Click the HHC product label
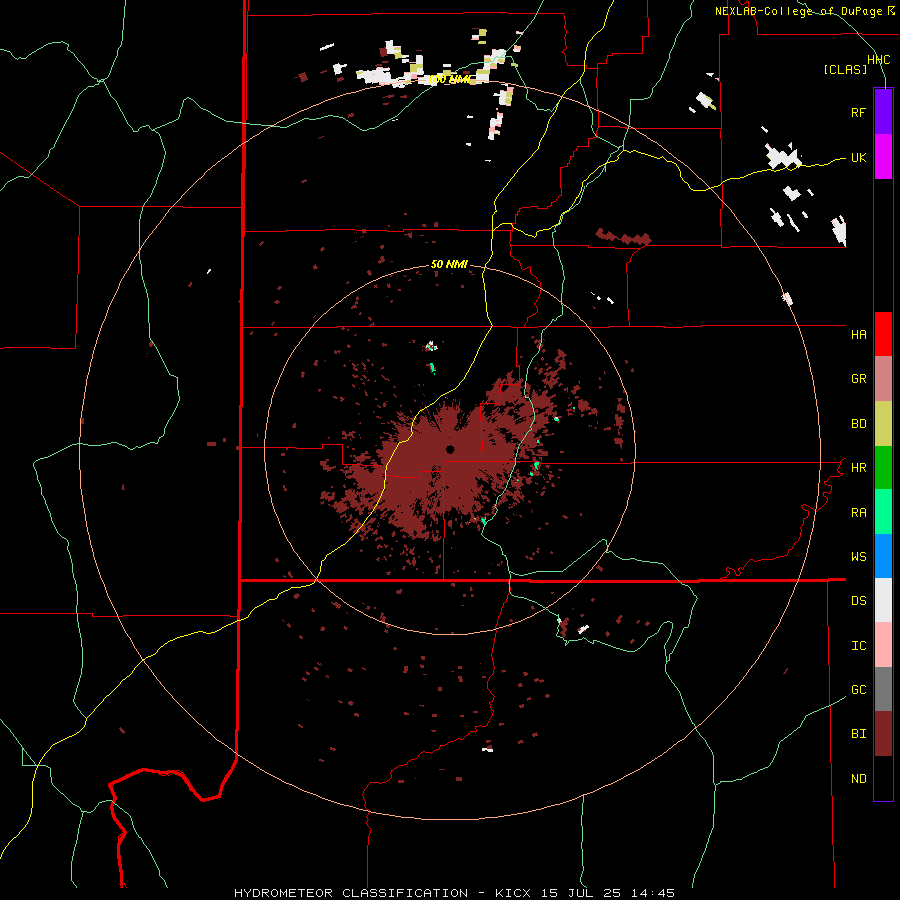Viewport: 900px width, 900px height. (878, 60)
